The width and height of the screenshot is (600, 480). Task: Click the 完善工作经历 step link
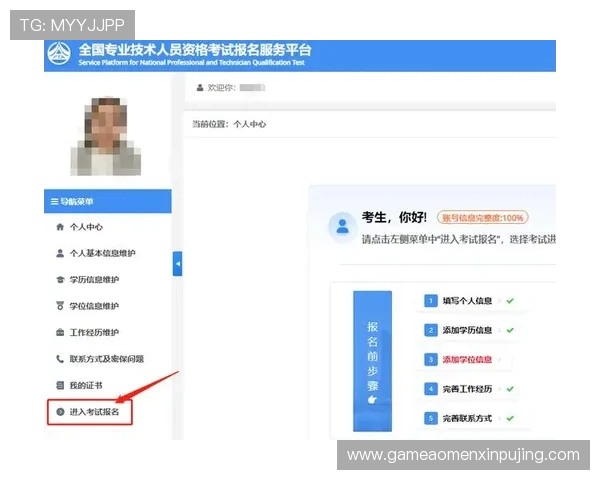[x=467, y=389]
